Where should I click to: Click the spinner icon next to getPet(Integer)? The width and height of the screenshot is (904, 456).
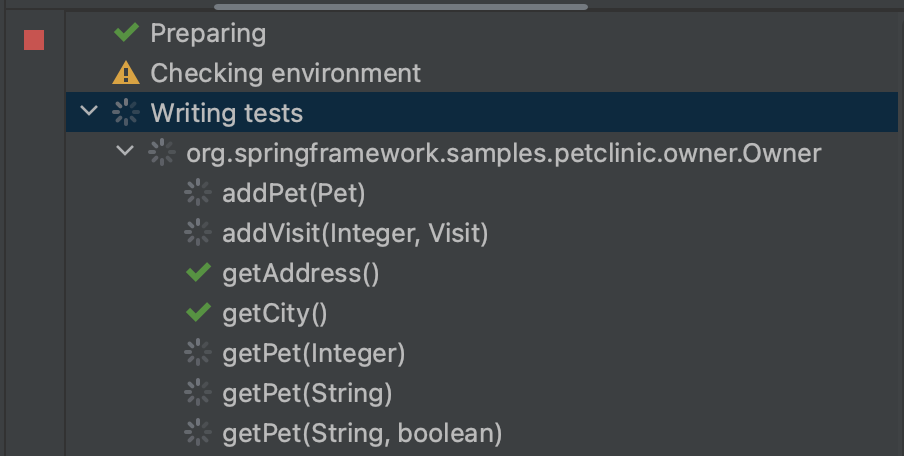[198, 353]
